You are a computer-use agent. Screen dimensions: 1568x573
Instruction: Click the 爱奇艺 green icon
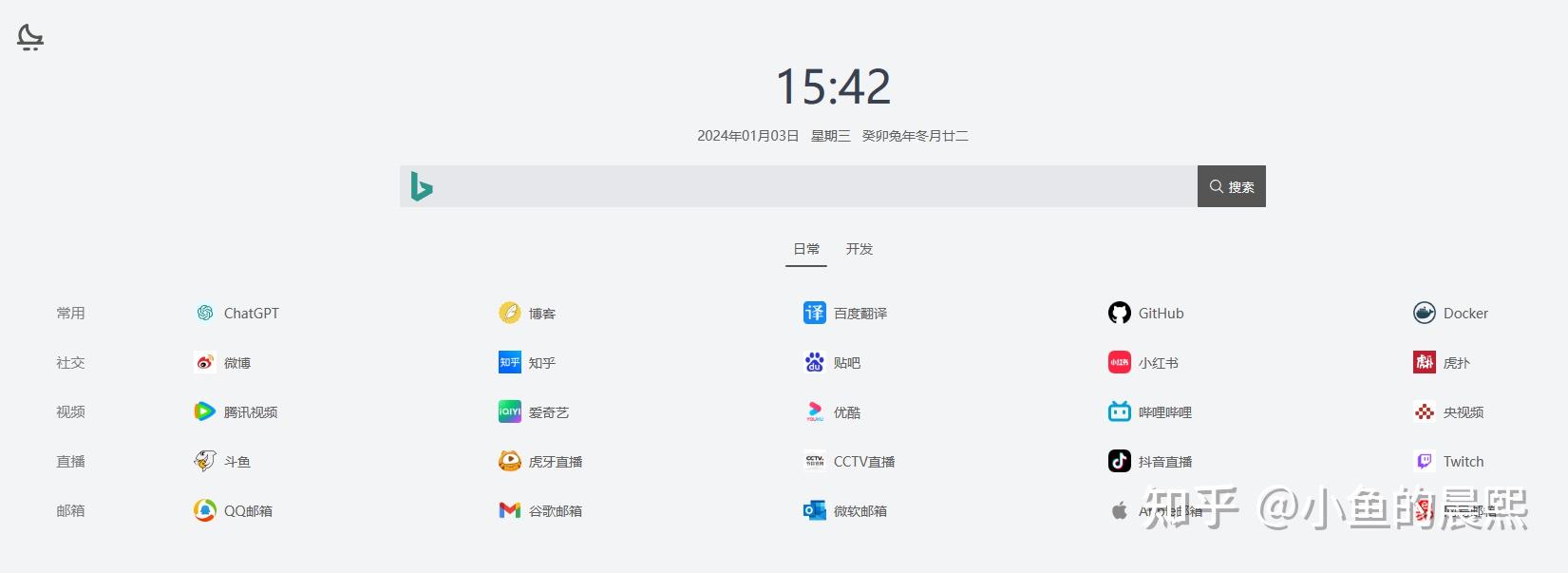[x=510, y=411]
